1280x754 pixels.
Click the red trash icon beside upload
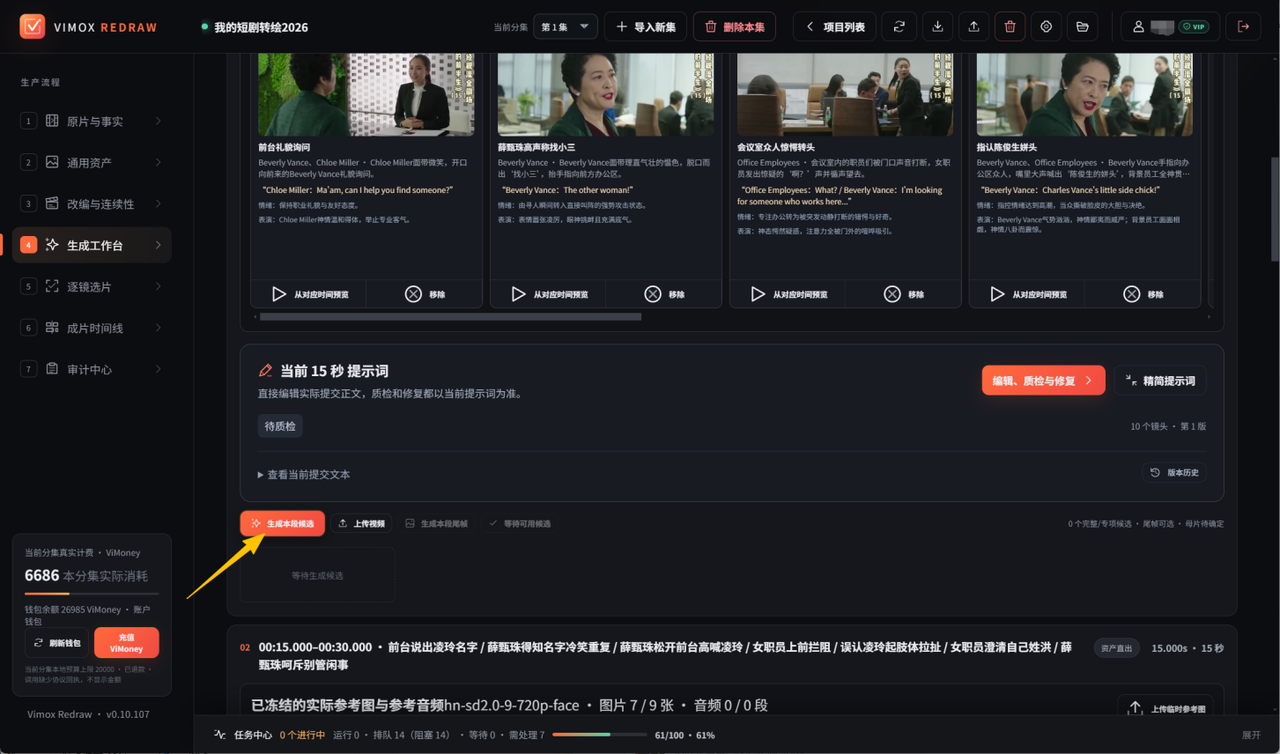(x=1010, y=27)
